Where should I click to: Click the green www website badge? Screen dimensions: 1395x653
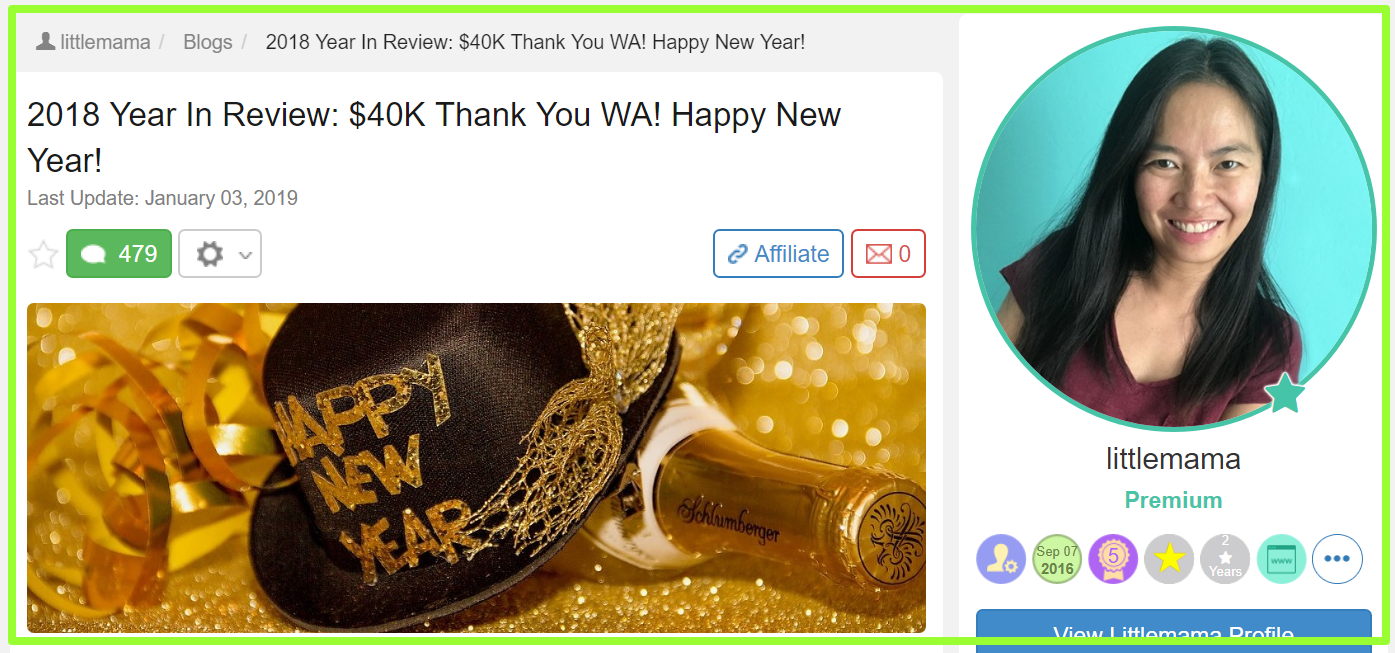[x=1281, y=559]
